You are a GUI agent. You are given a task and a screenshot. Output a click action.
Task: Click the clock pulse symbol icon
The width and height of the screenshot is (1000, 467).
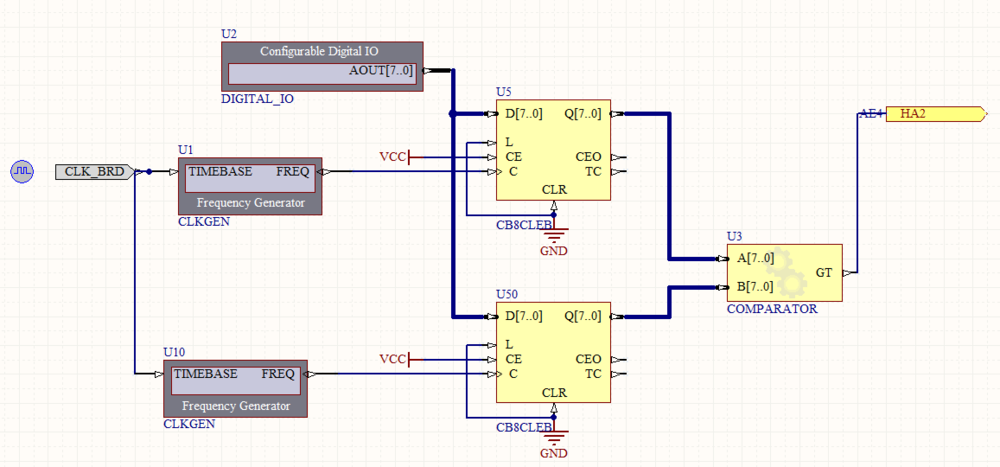[x=23, y=171]
